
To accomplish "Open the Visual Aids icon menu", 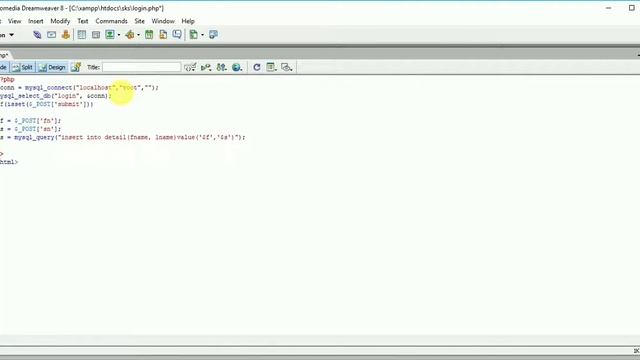I will click(x=287, y=67).
